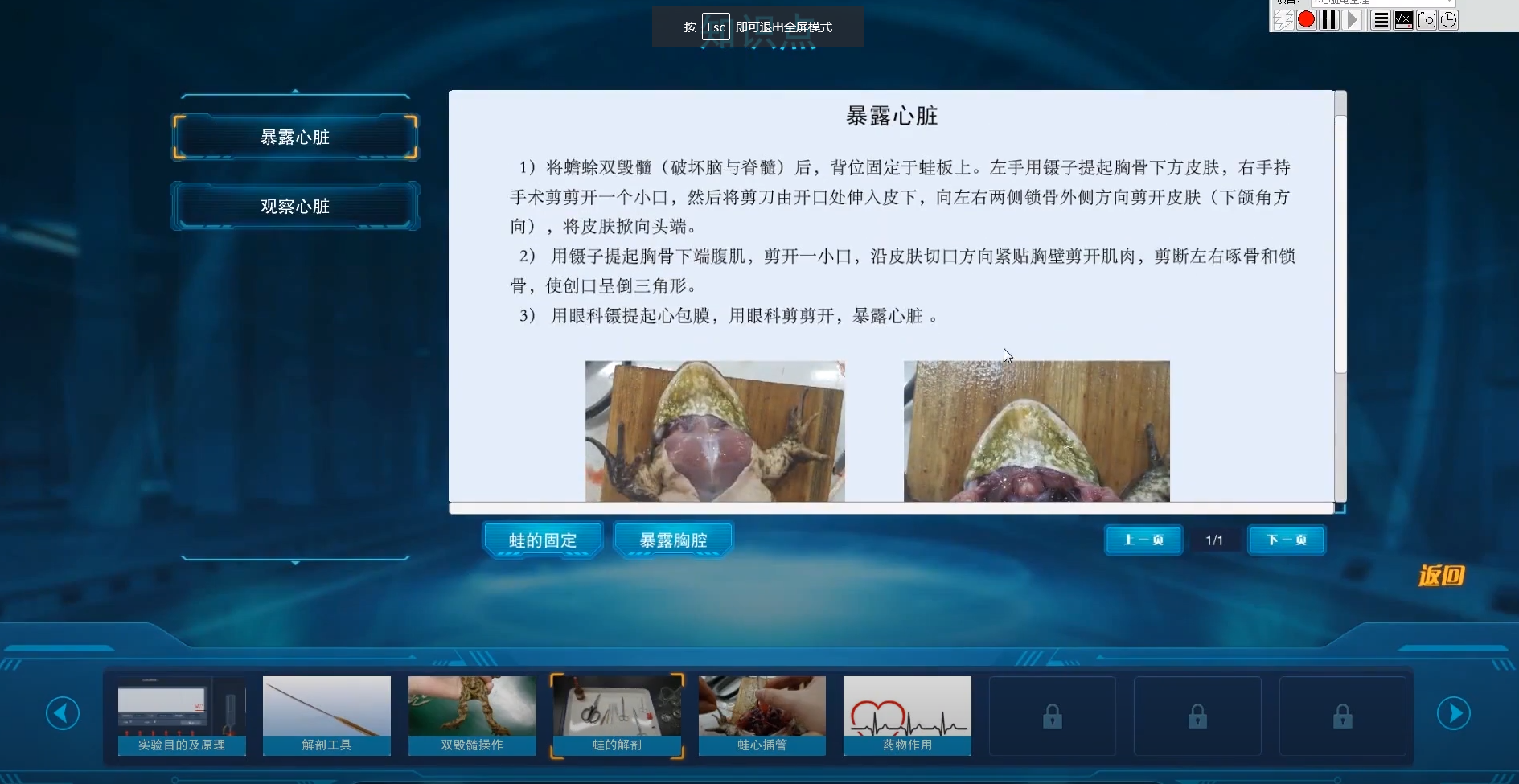Click the pause bars icon in recorder toolbar
The image size is (1519, 784).
[1330, 20]
